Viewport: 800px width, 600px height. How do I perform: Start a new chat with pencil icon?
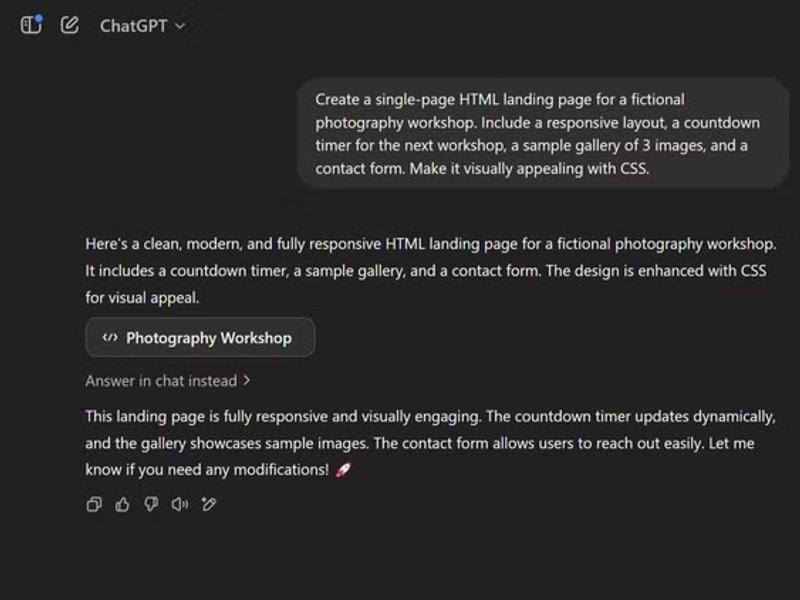(x=69, y=25)
